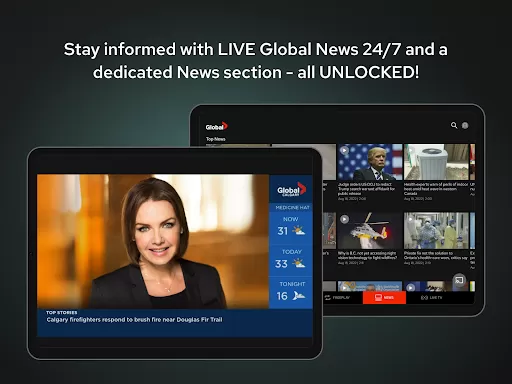This screenshot has height=384, width=512.
Task: Open the B.C. night vision wildfire headline
Action: 367,255
